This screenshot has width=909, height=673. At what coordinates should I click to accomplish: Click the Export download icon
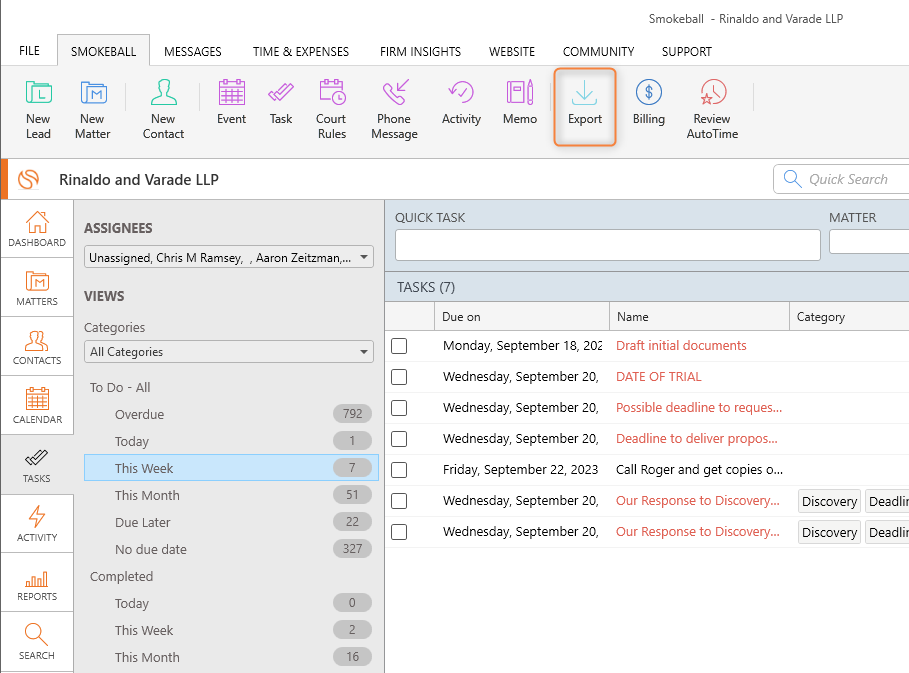[x=585, y=94]
